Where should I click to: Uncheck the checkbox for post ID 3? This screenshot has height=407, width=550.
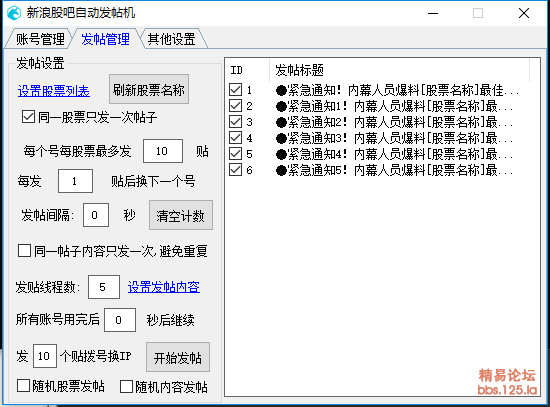tap(235, 121)
